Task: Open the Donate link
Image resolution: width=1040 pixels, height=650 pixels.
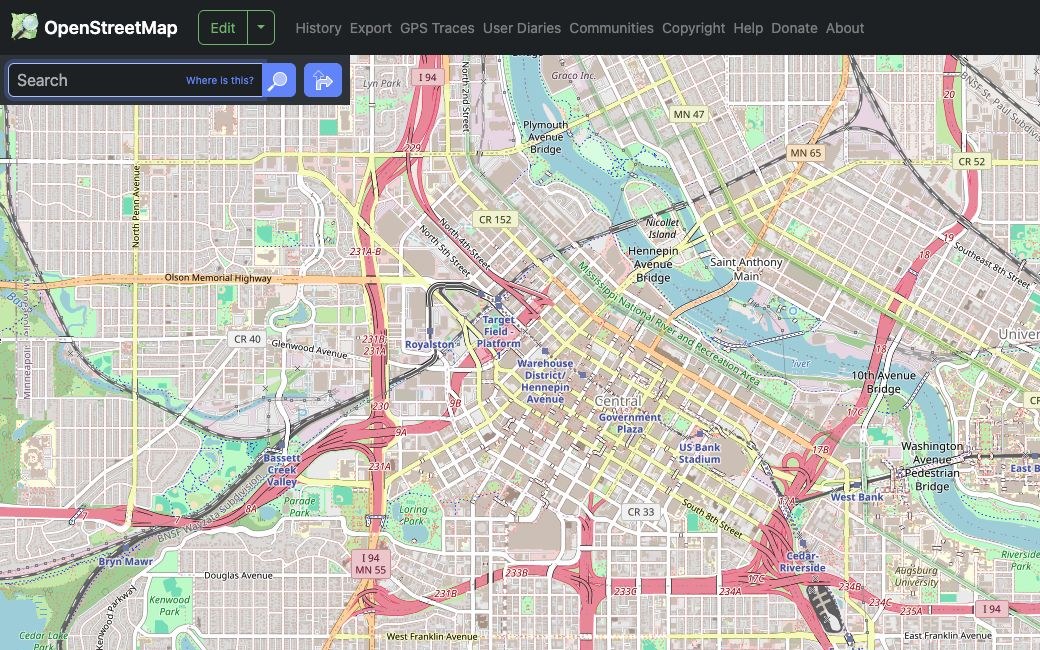Action: 794,28
